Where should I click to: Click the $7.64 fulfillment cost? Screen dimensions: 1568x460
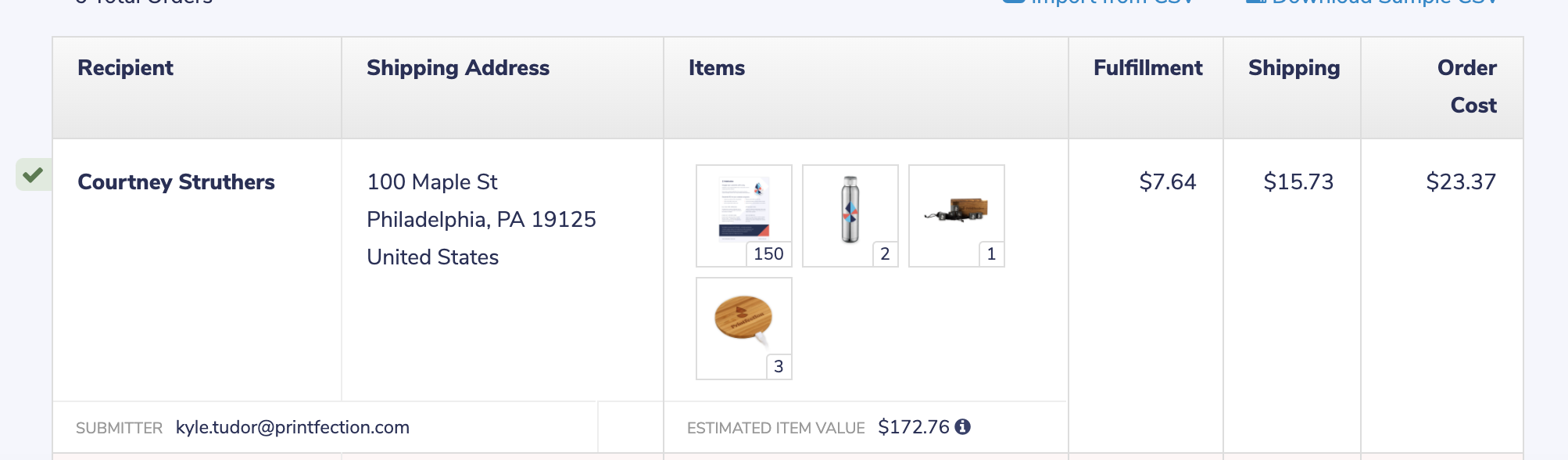(1167, 182)
